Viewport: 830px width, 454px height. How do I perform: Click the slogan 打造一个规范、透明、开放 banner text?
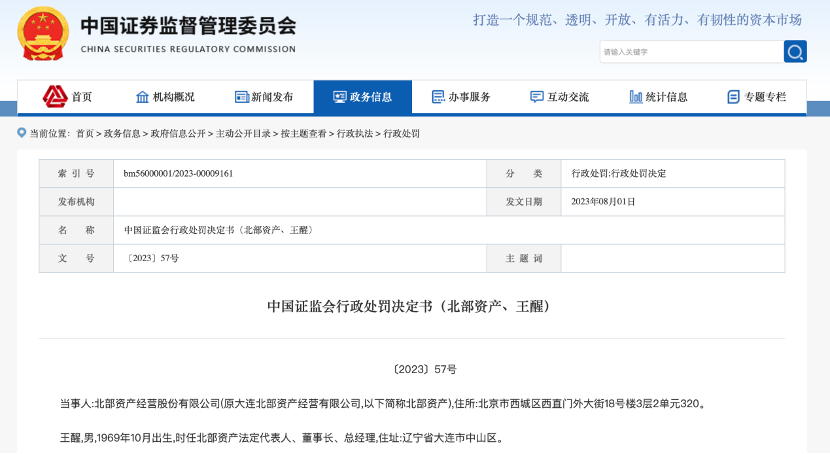coord(637,20)
